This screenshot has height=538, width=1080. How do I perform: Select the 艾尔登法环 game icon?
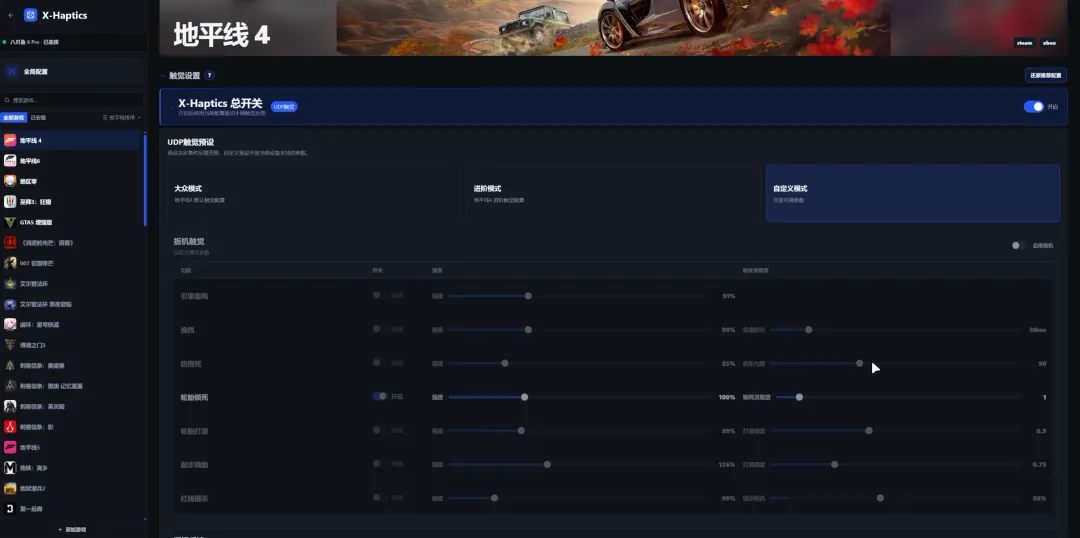point(10,284)
